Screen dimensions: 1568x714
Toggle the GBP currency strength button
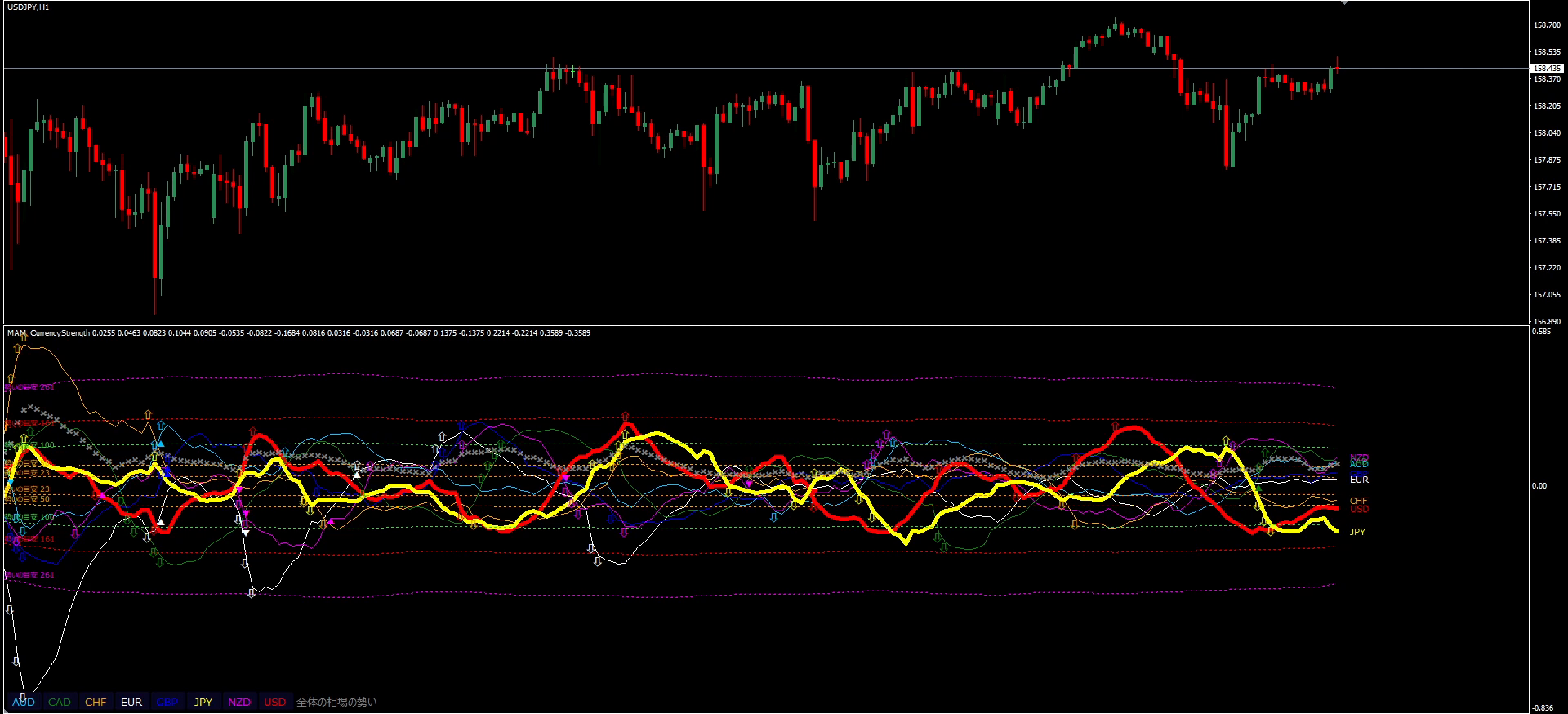tap(167, 702)
